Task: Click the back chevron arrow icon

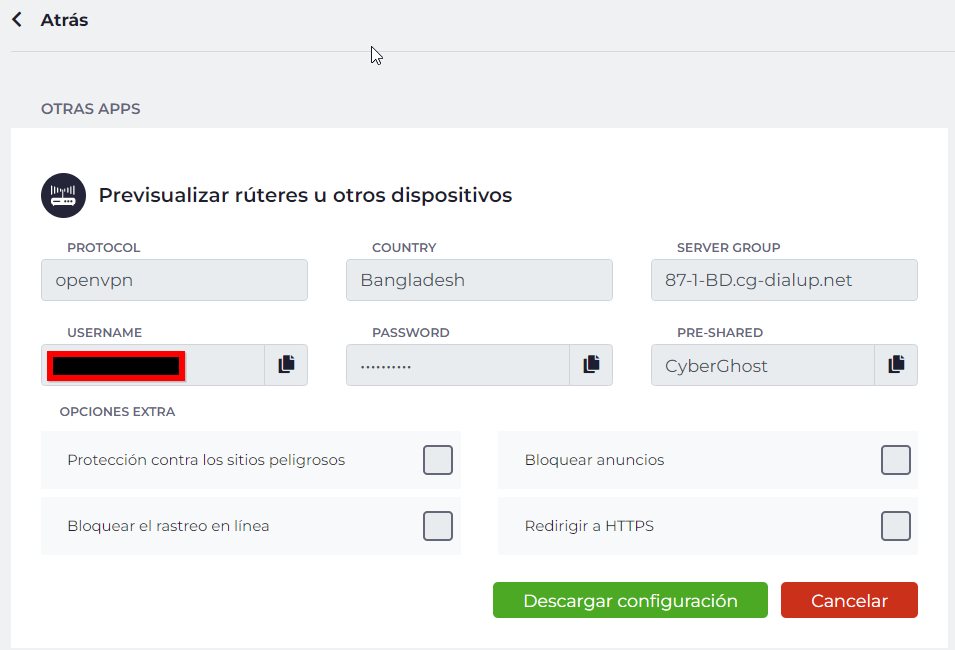Action: coord(17,20)
